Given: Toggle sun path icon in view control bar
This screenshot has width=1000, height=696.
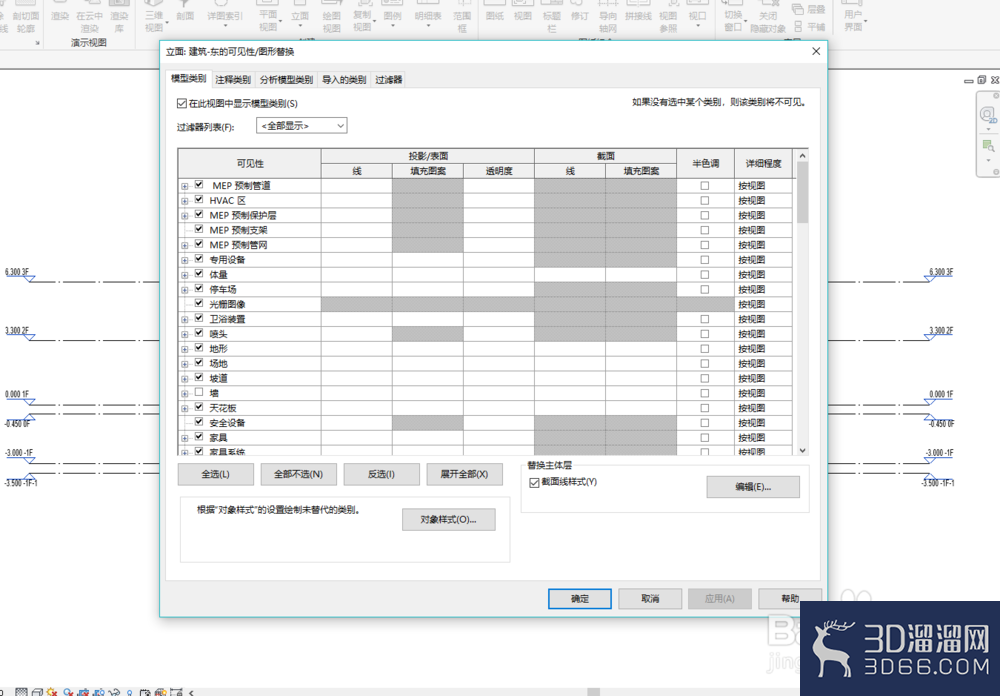Looking at the screenshot, I should 52,692.
